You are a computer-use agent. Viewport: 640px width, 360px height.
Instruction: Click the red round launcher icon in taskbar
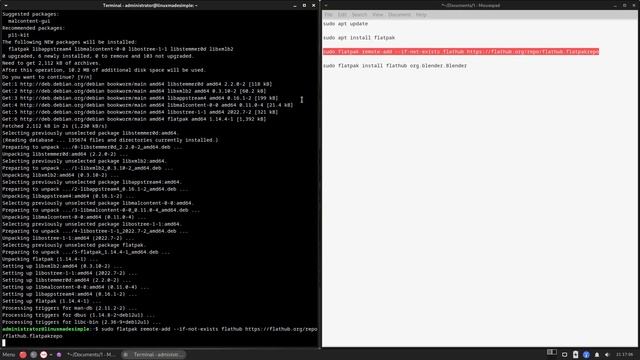point(23,355)
